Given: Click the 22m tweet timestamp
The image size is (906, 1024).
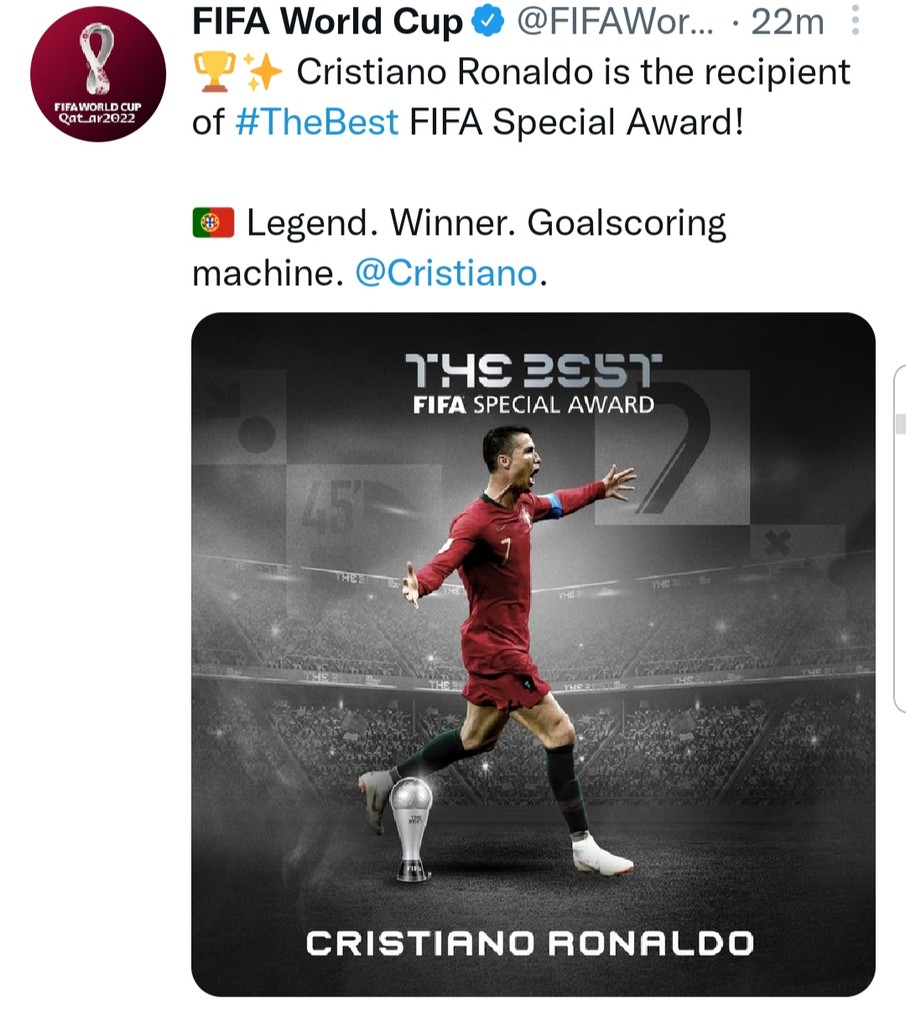Looking at the screenshot, I should pyautogui.click(x=787, y=22).
